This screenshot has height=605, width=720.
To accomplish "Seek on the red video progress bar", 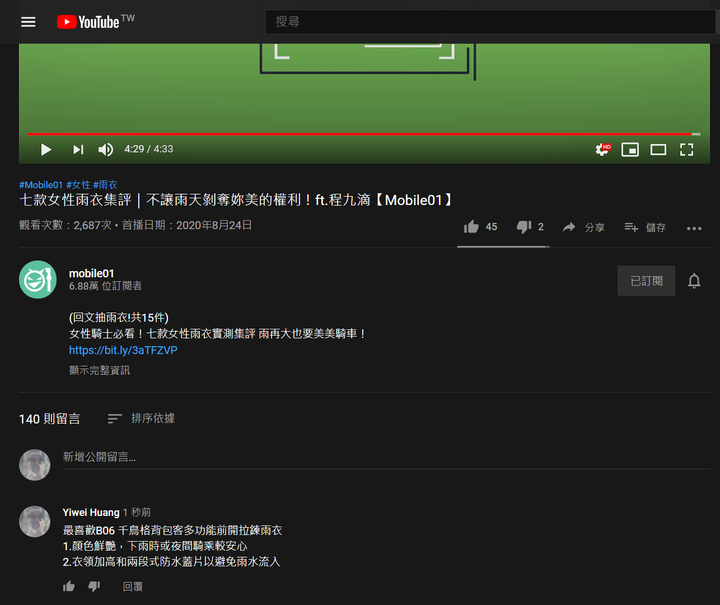I will (364, 134).
